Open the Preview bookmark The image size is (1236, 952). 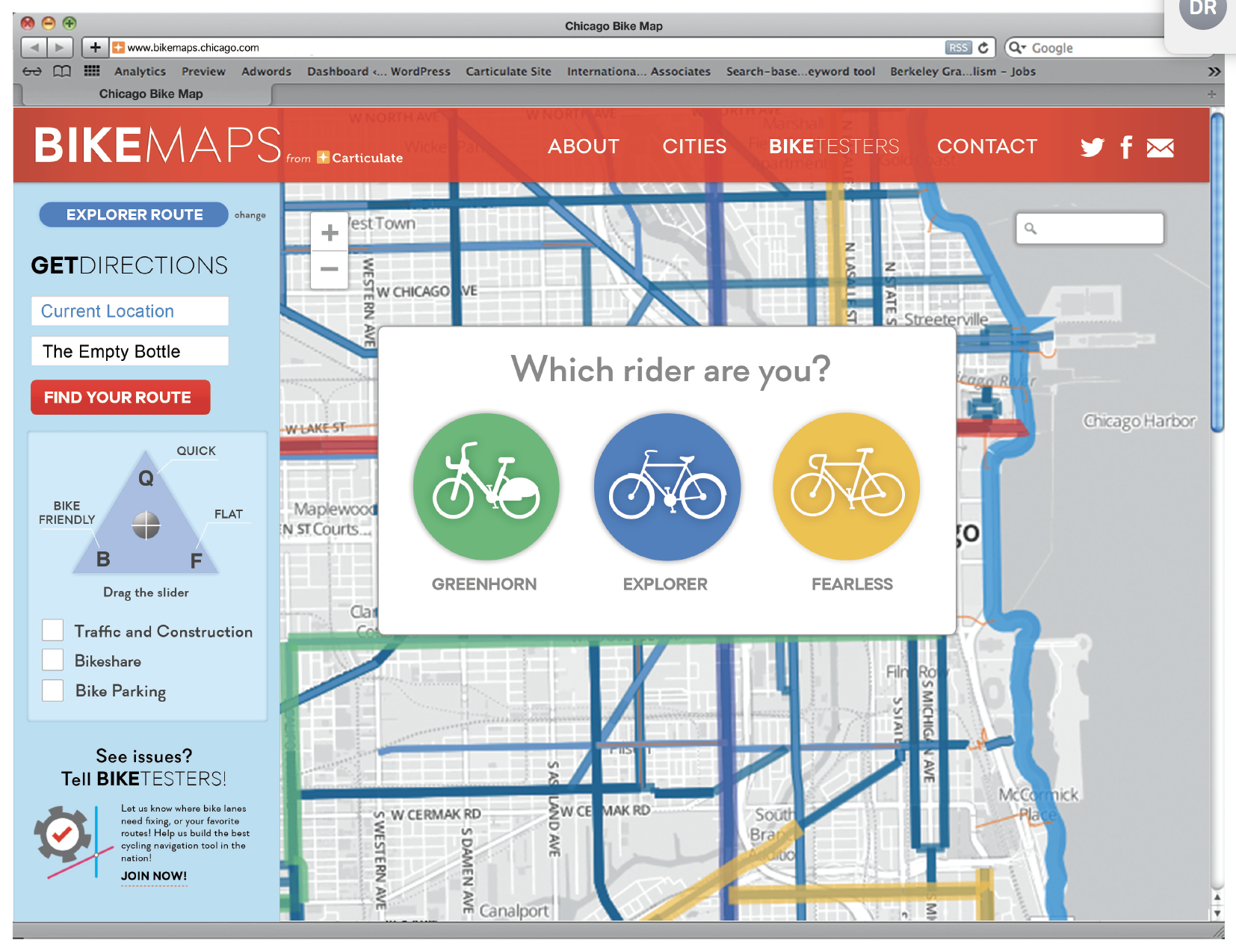click(203, 72)
